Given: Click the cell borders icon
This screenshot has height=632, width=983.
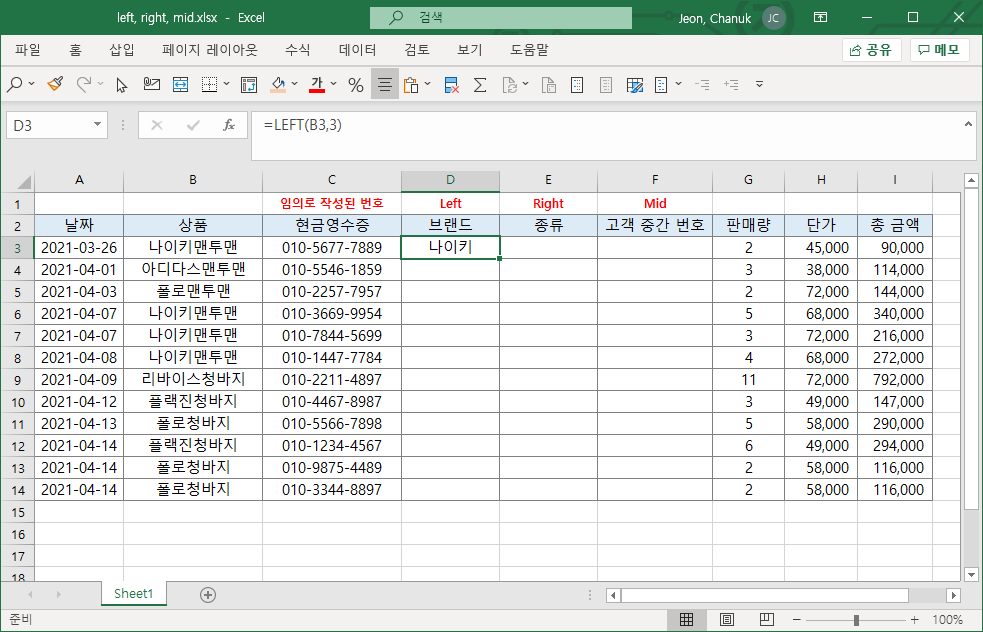Looking at the screenshot, I should point(209,85).
